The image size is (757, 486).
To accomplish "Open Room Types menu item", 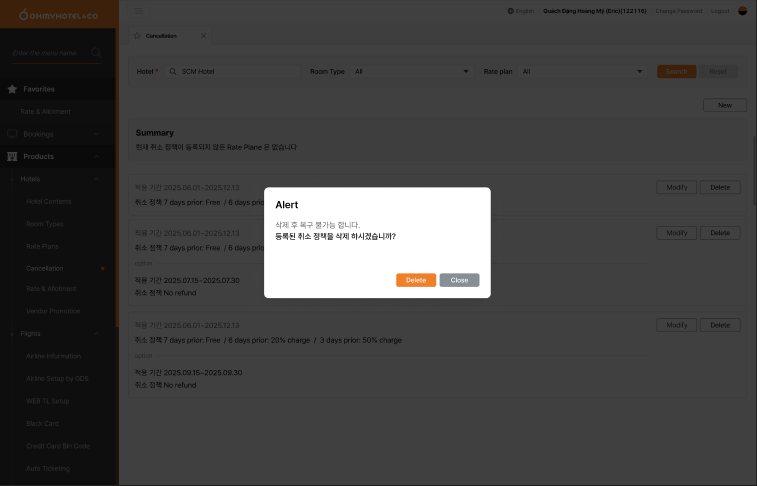I will click(x=44, y=224).
